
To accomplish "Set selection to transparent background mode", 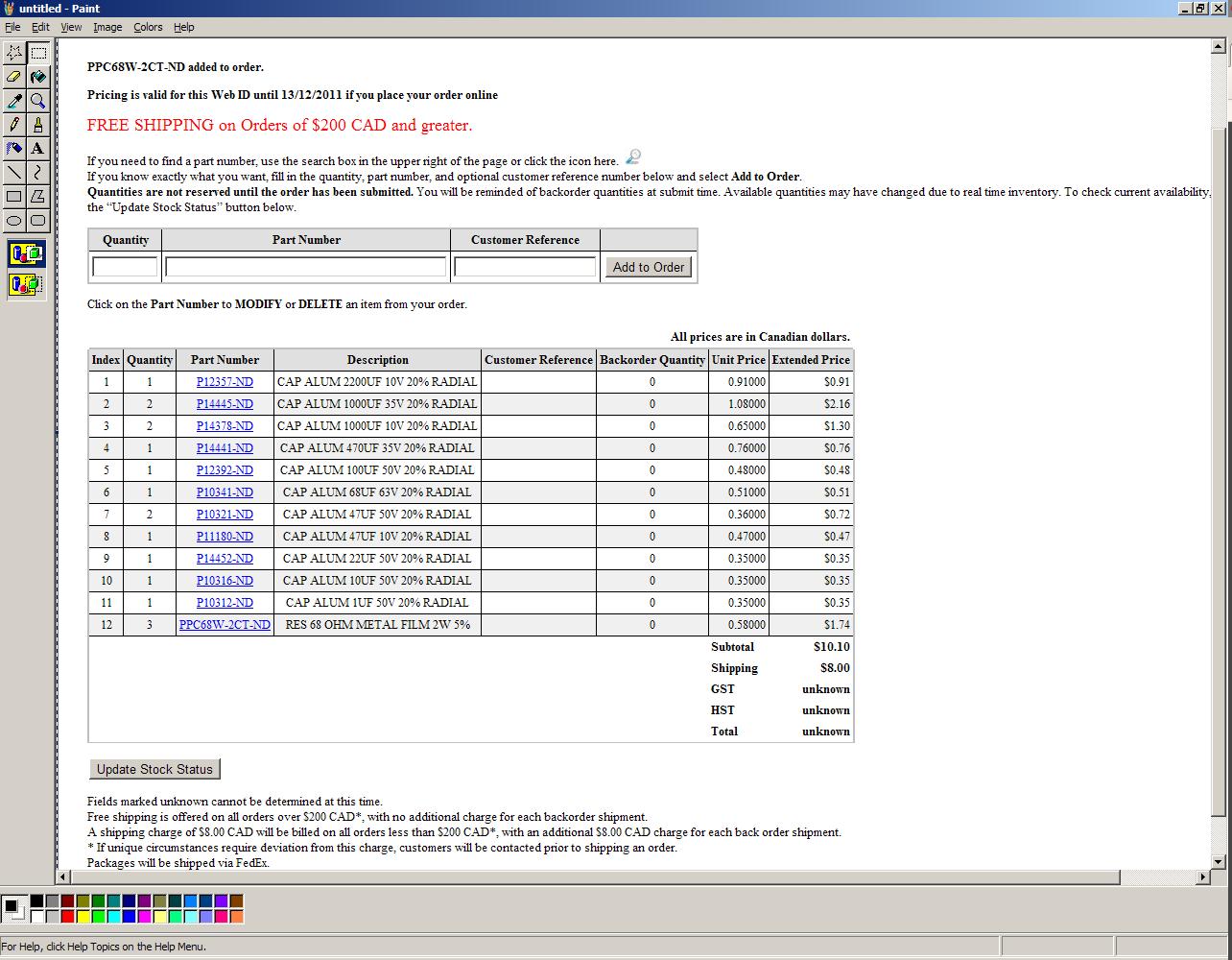I will (26, 284).
